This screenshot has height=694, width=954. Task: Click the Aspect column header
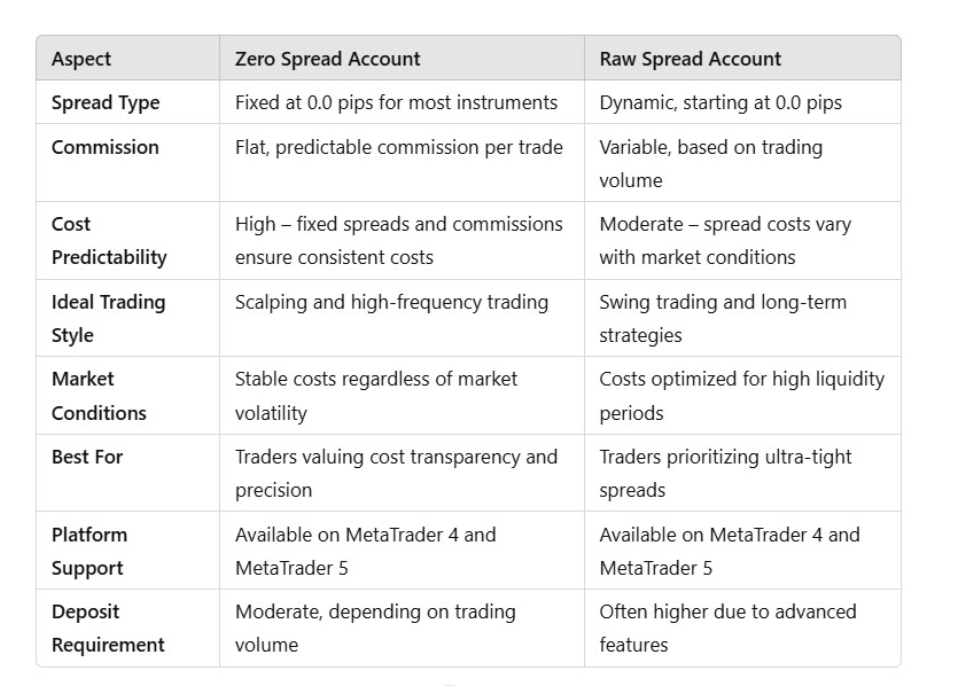pos(81,59)
